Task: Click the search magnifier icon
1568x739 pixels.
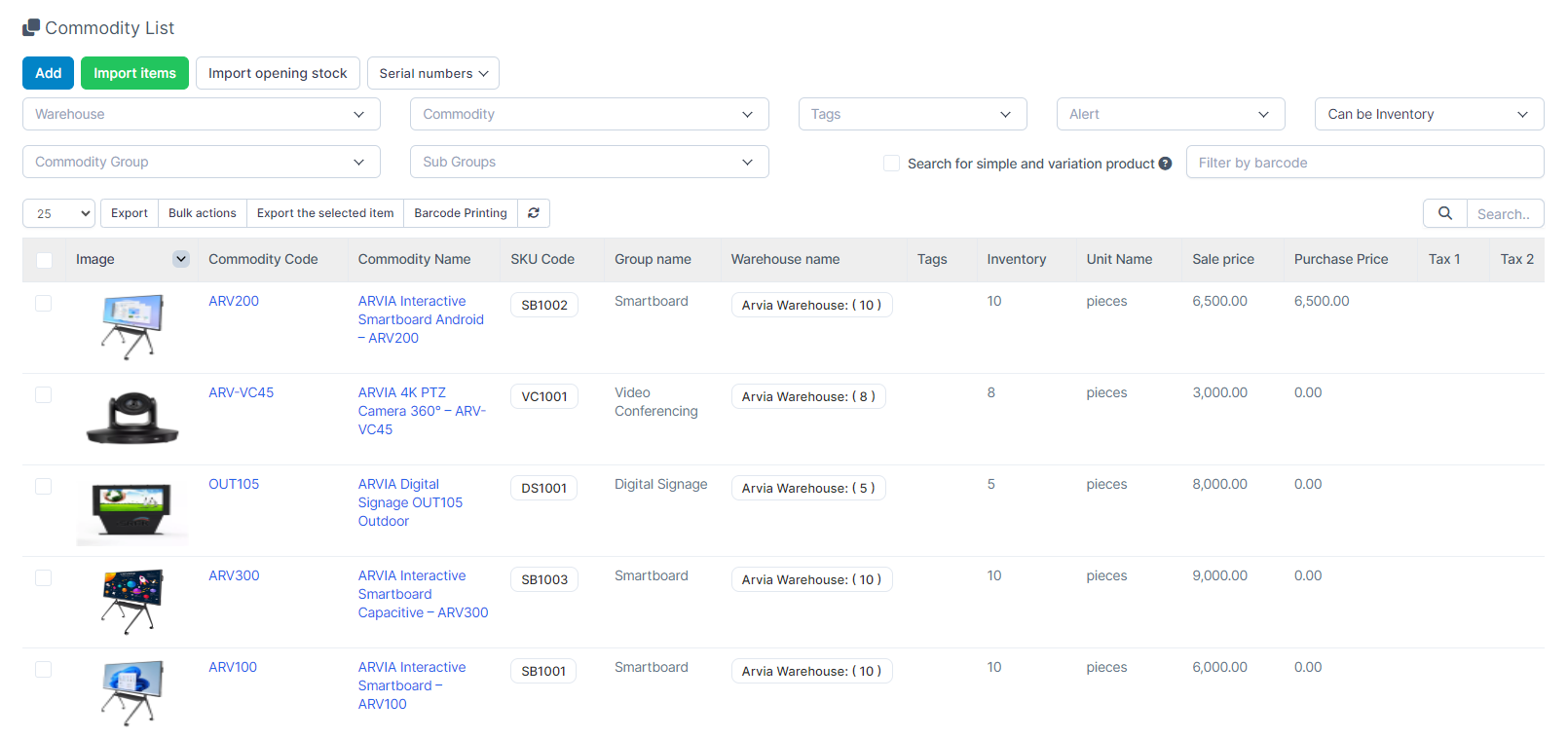Action: click(x=1445, y=213)
